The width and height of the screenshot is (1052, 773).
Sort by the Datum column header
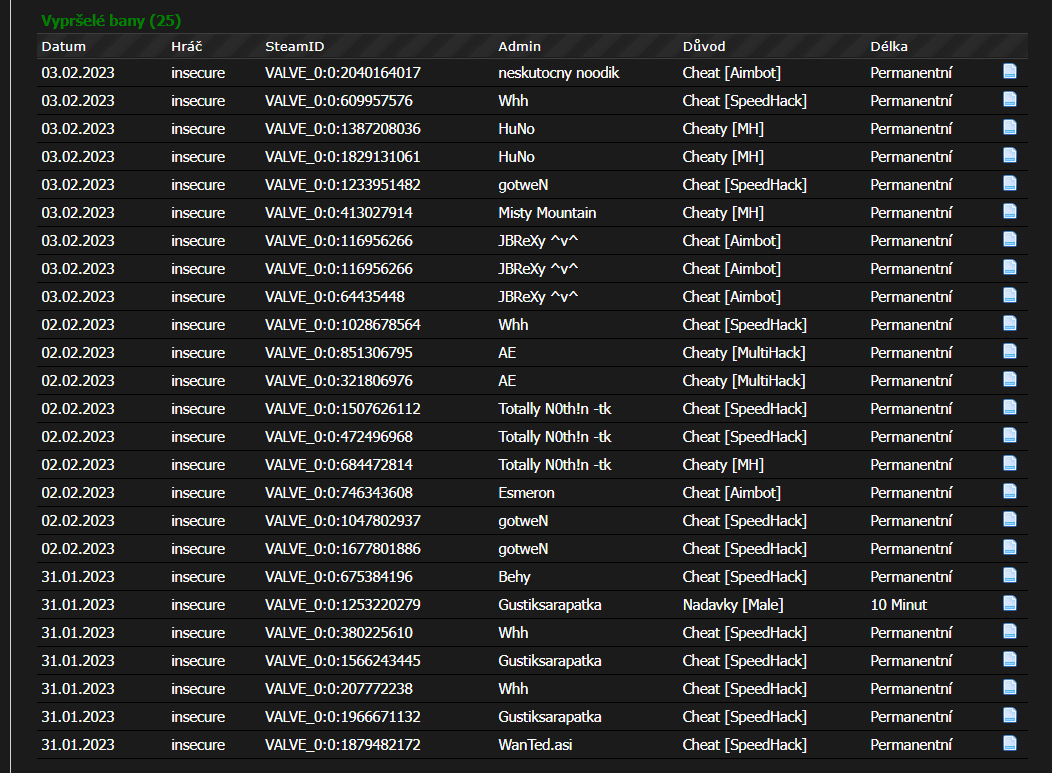click(x=63, y=46)
